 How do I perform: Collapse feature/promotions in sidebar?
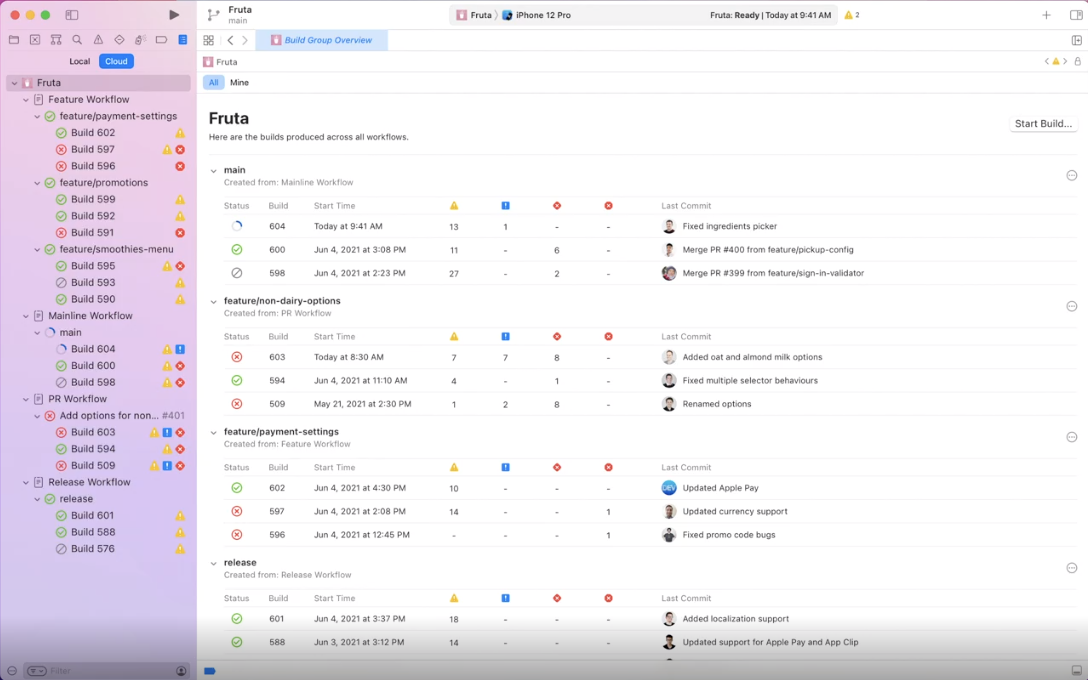click(37, 182)
